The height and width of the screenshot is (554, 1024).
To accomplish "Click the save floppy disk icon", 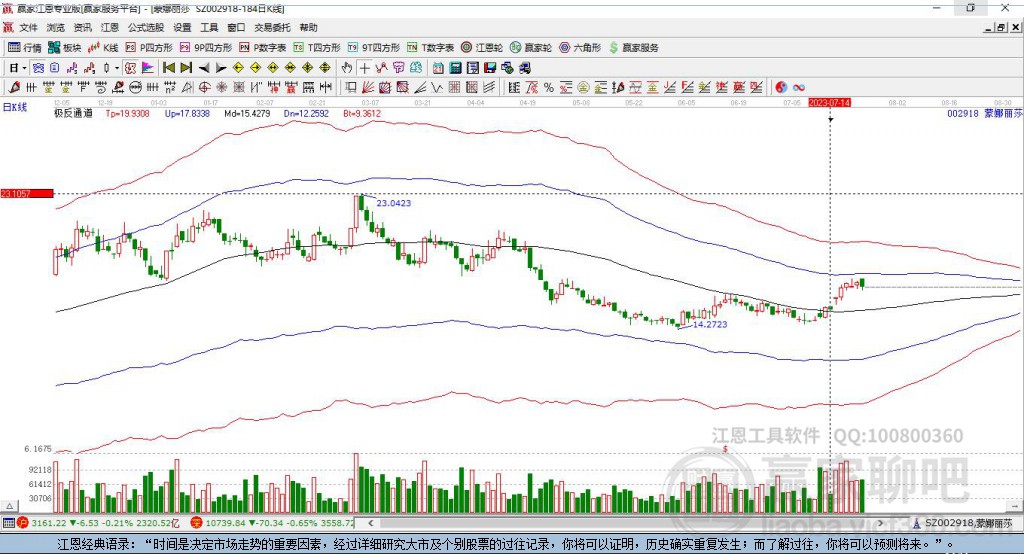I will tap(490, 68).
